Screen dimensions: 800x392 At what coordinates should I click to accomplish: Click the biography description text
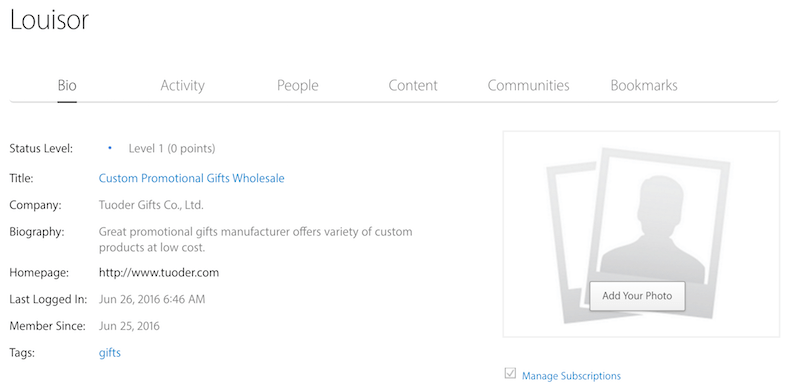pyautogui.click(x=255, y=240)
